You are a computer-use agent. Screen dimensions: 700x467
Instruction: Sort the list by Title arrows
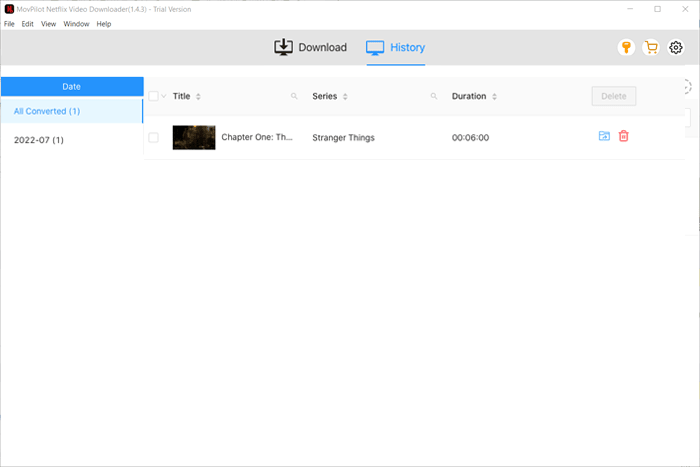click(x=198, y=96)
